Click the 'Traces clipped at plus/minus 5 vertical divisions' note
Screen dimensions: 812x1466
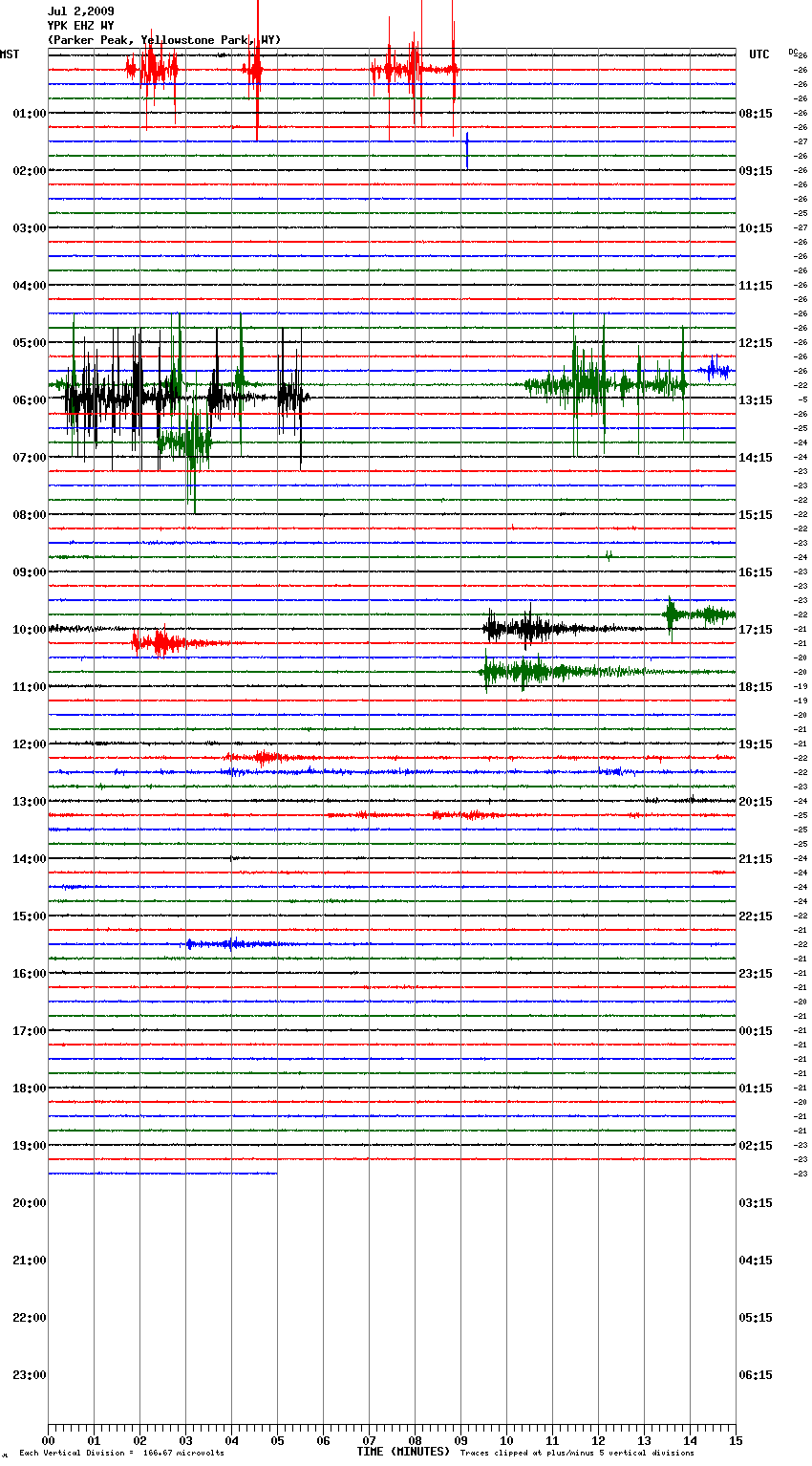578,1454
